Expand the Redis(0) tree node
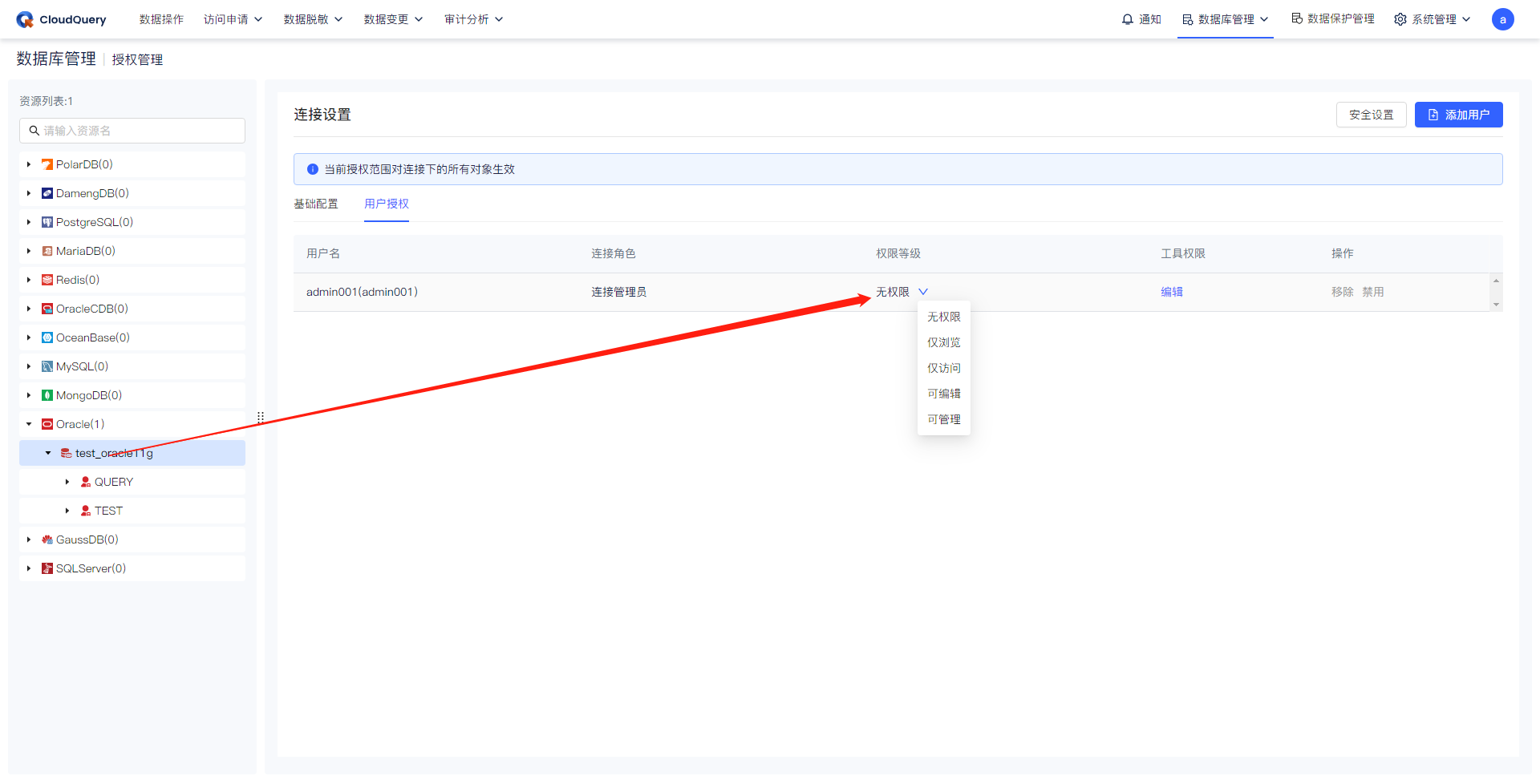1540x784 pixels. click(29, 280)
